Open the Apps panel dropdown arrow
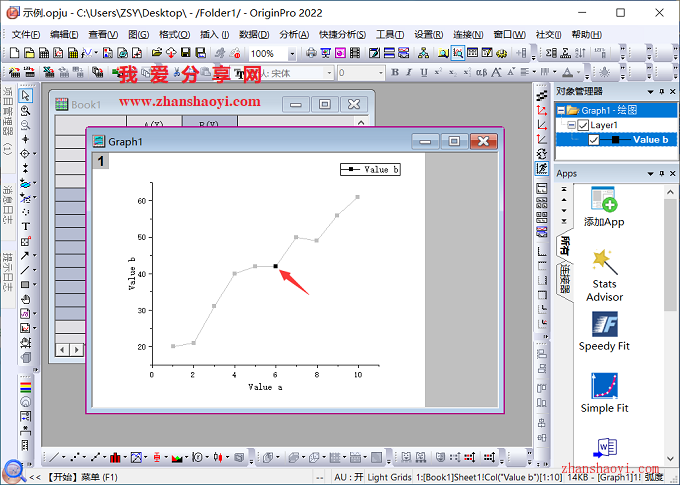 pos(650,174)
